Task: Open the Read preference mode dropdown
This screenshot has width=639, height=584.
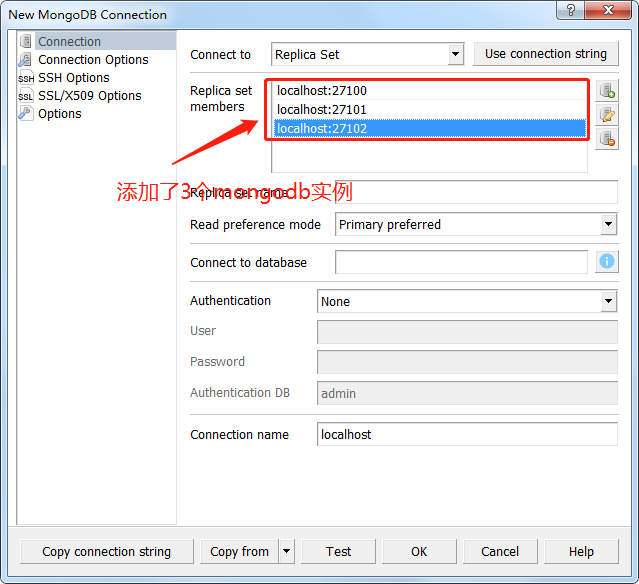Action: pyautogui.click(x=608, y=224)
